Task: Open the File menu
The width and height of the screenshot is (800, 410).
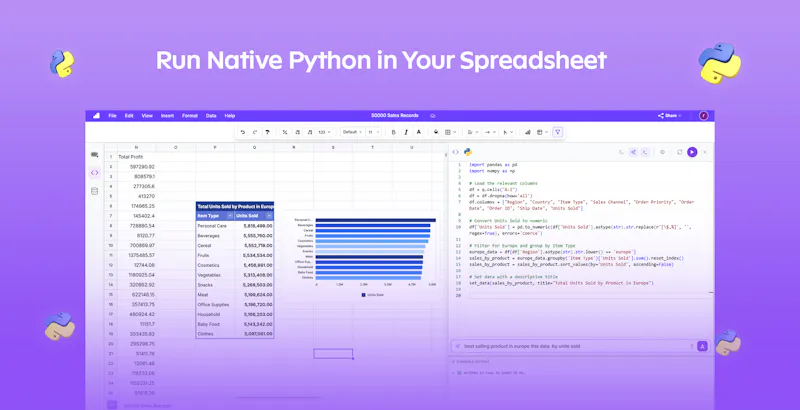Action: (112, 116)
